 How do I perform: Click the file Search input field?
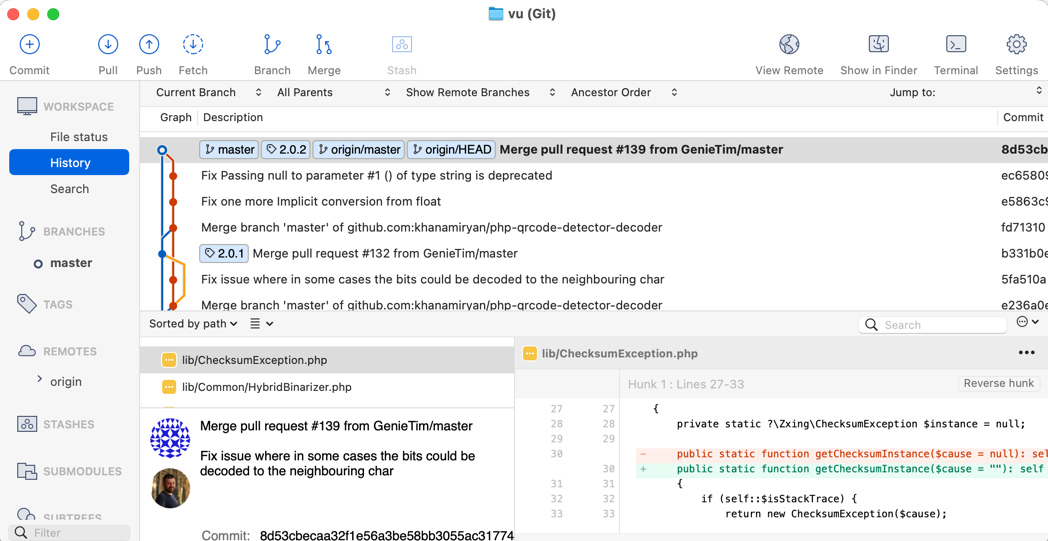(x=940, y=325)
